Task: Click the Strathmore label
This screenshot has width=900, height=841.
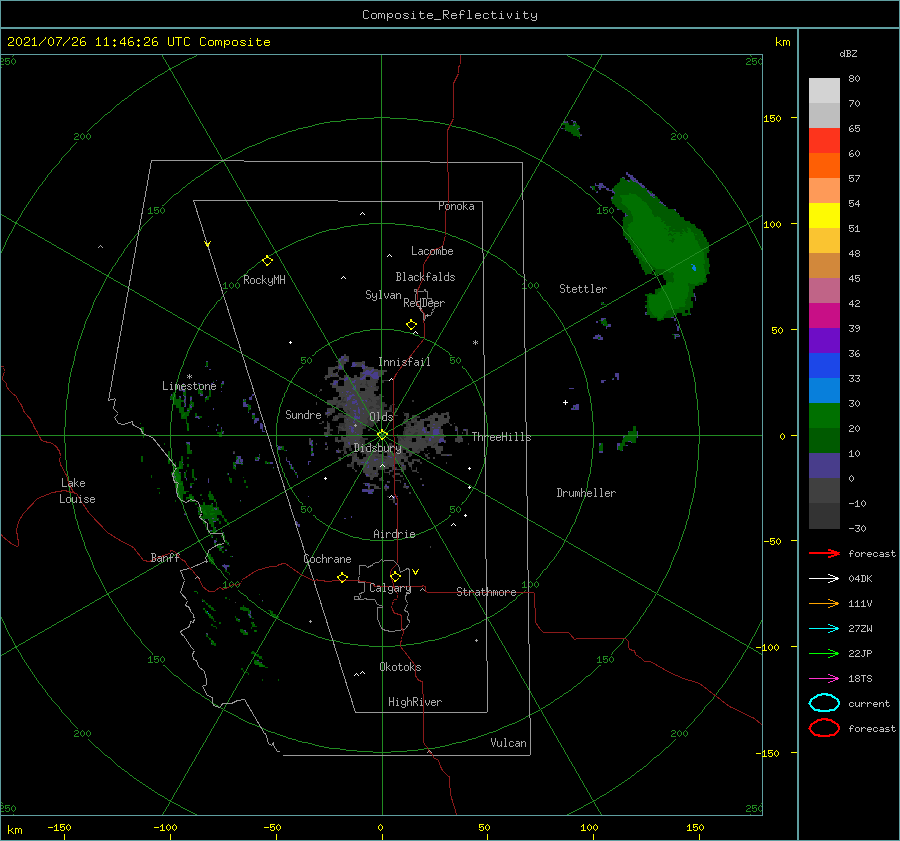Action: pyautogui.click(x=486, y=592)
